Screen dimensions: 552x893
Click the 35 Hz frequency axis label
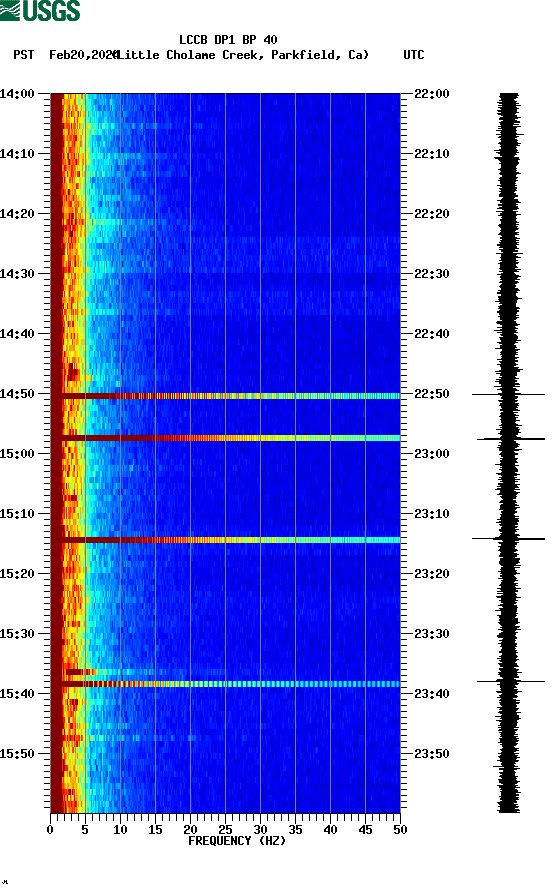(x=295, y=830)
